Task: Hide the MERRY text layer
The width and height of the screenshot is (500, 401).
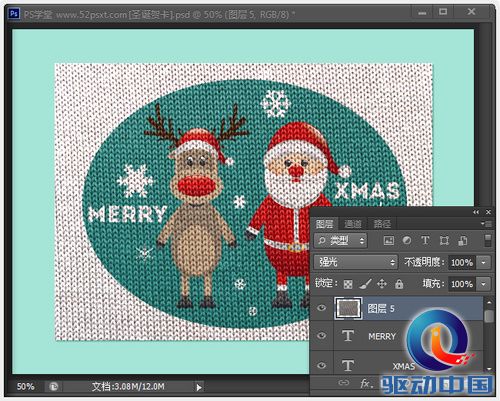Action: pyautogui.click(x=321, y=336)
